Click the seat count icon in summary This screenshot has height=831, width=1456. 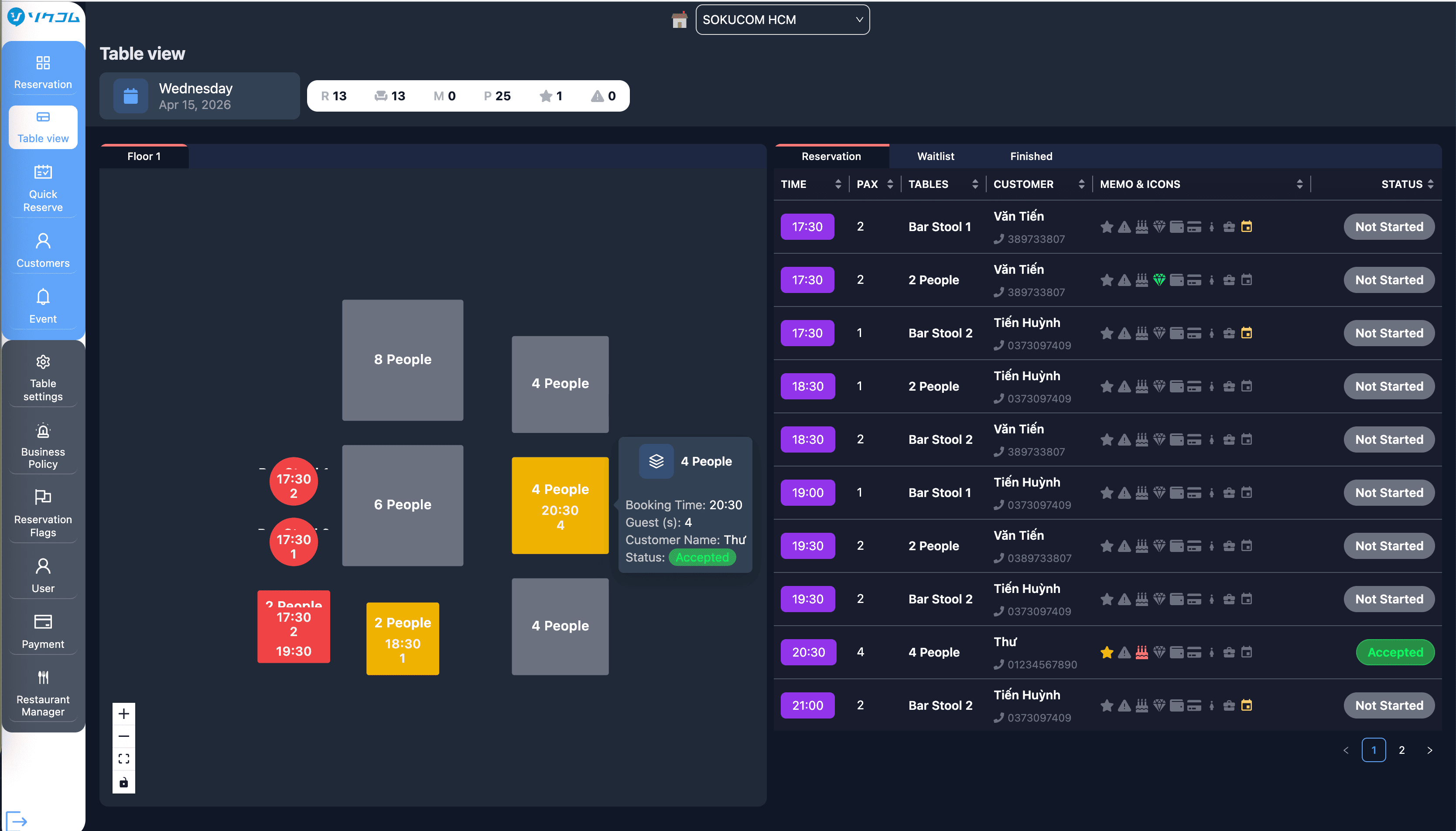pyautogui.click(x=381, y=96)
